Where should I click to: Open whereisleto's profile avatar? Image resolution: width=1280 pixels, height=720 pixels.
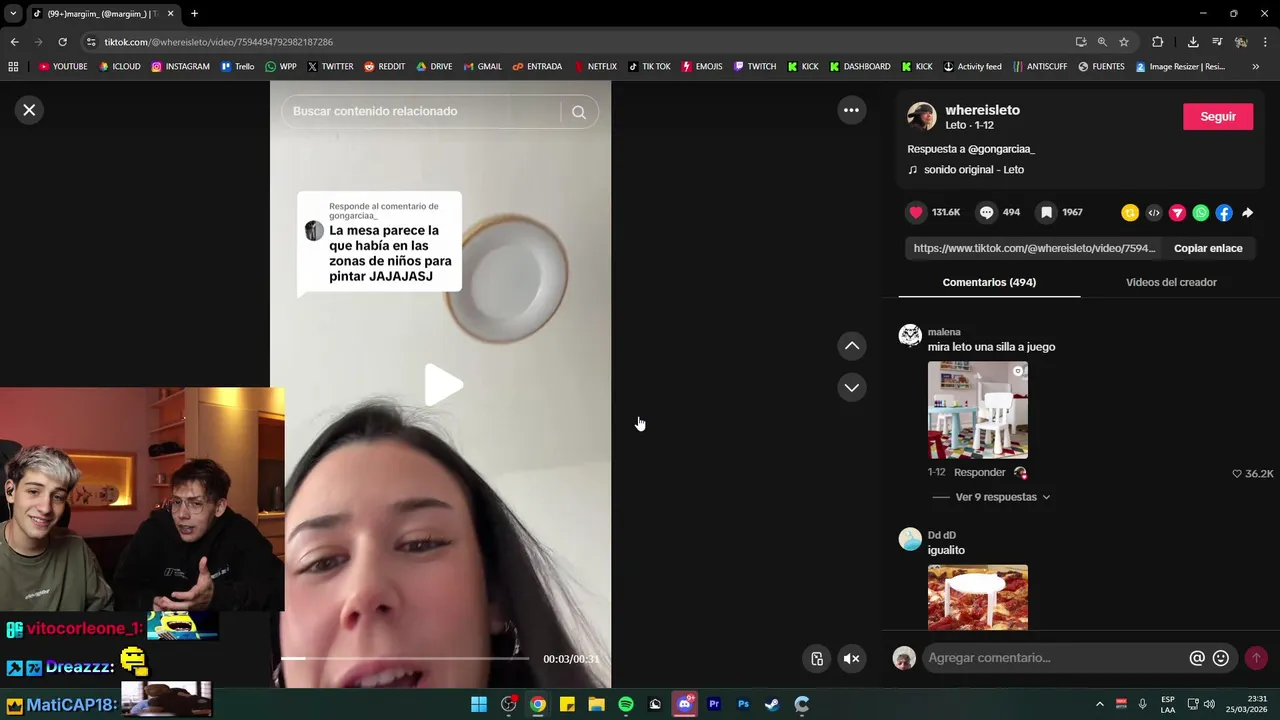pos(921,116)
